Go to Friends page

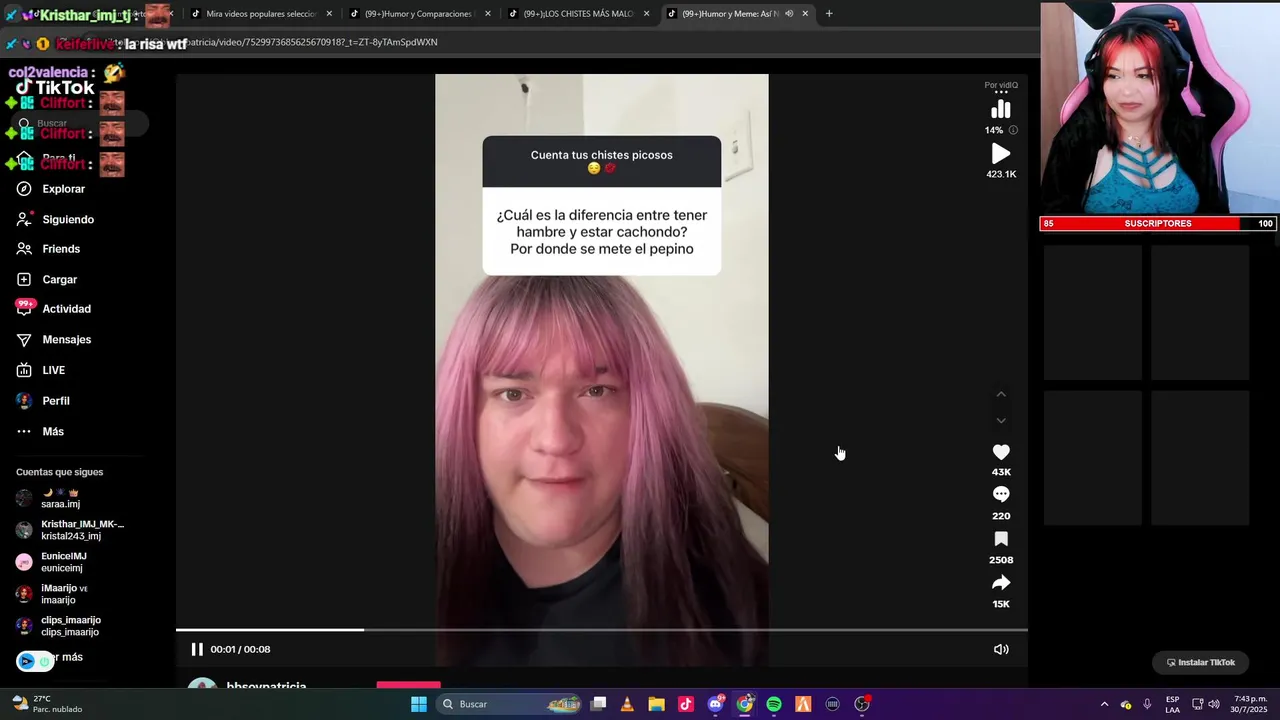(48, 249)
